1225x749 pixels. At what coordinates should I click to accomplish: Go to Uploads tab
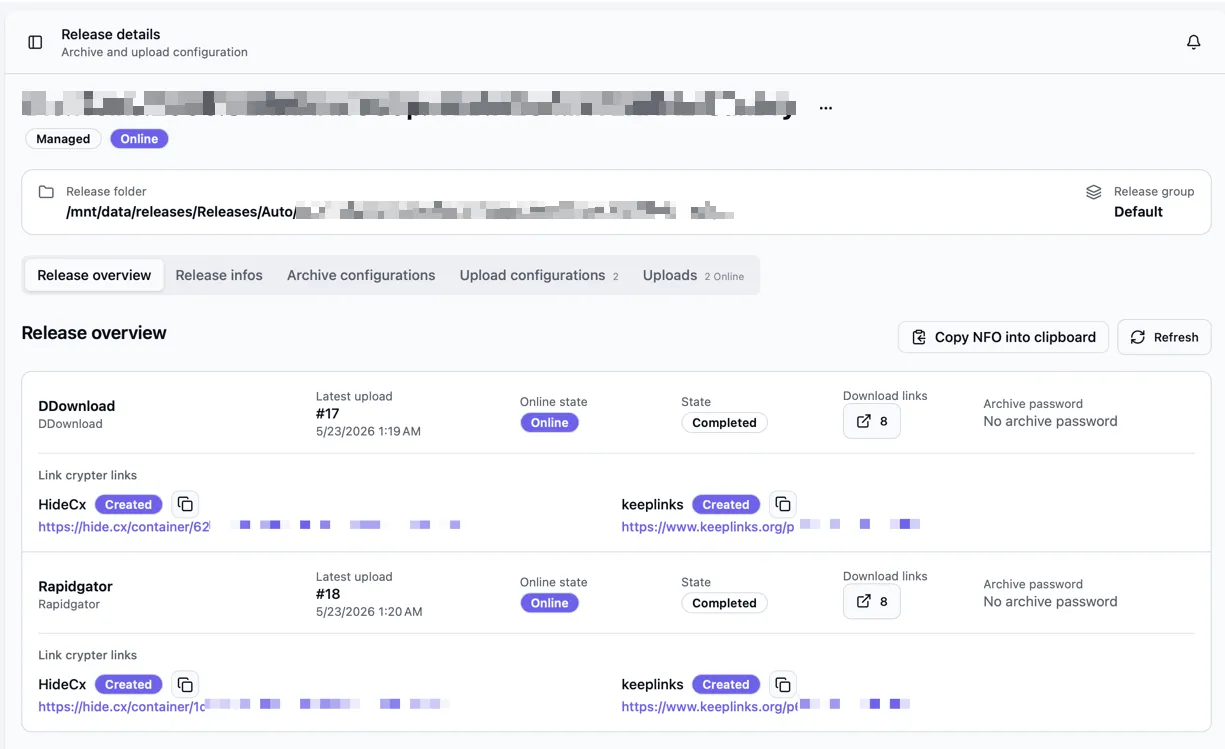[x=693, y=275]
